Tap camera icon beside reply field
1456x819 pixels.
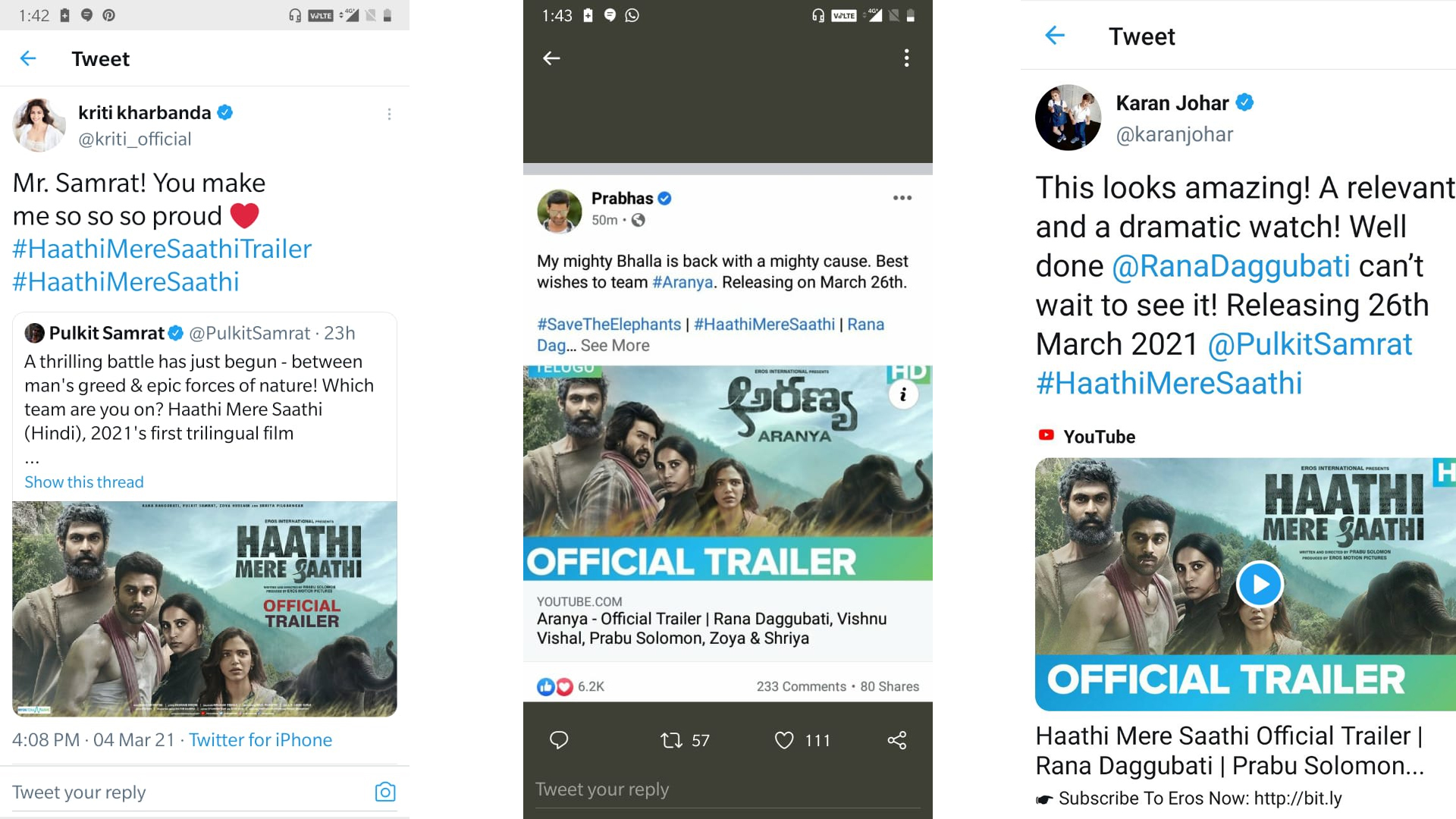[x=385, y=792]
